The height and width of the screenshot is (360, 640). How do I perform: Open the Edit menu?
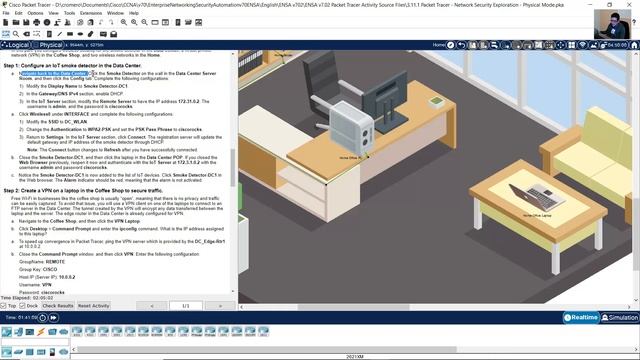[x=18, y=13]
